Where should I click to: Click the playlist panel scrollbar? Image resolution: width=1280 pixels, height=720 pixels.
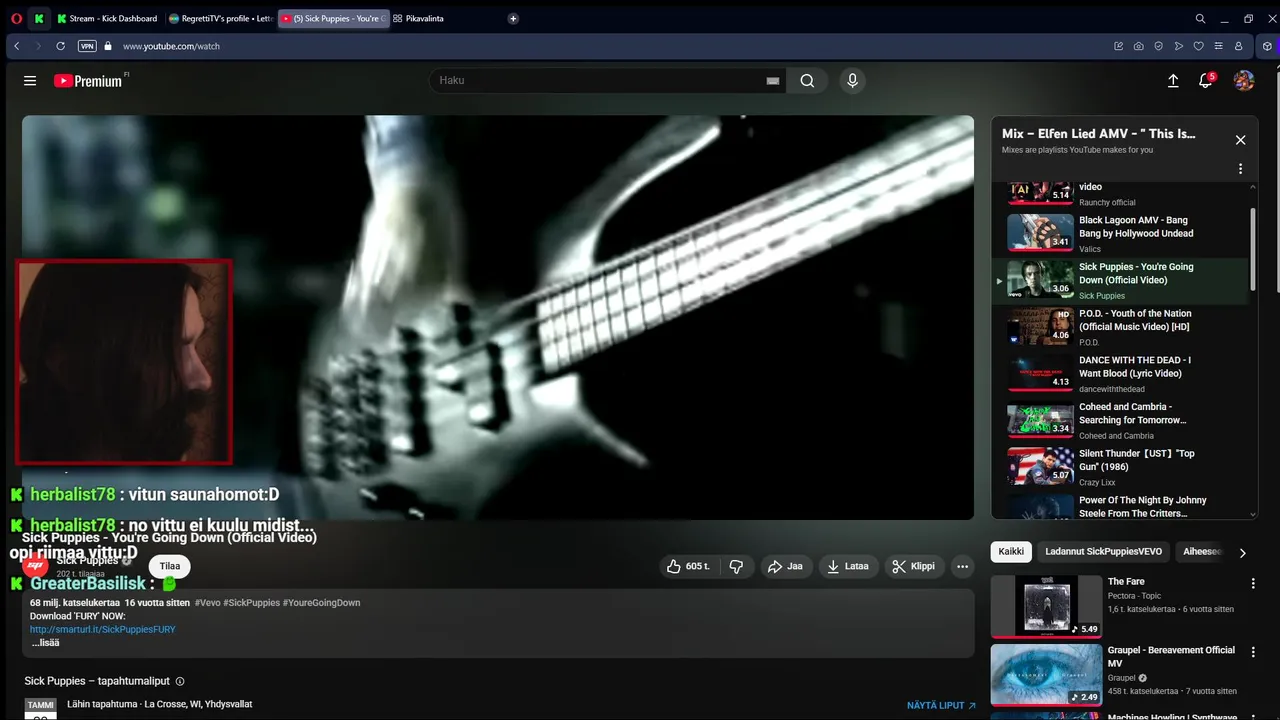(1254, 250)
